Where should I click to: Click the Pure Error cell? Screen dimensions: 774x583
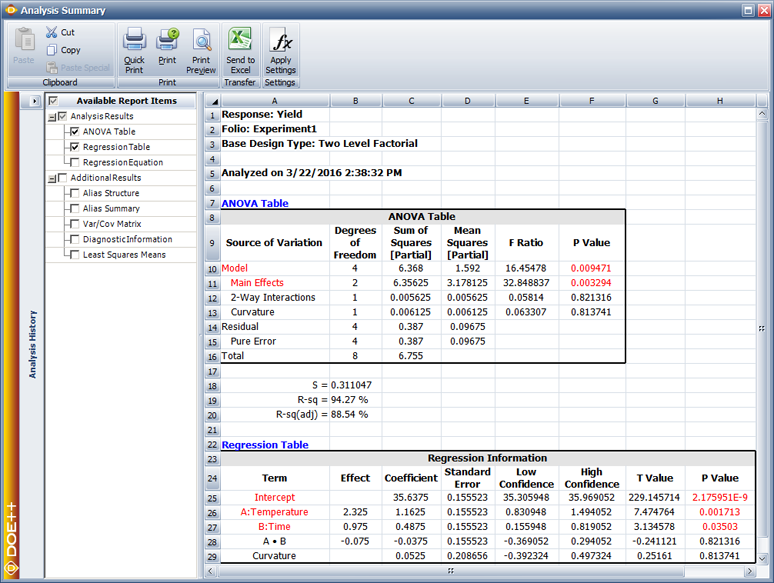(253, 341)
